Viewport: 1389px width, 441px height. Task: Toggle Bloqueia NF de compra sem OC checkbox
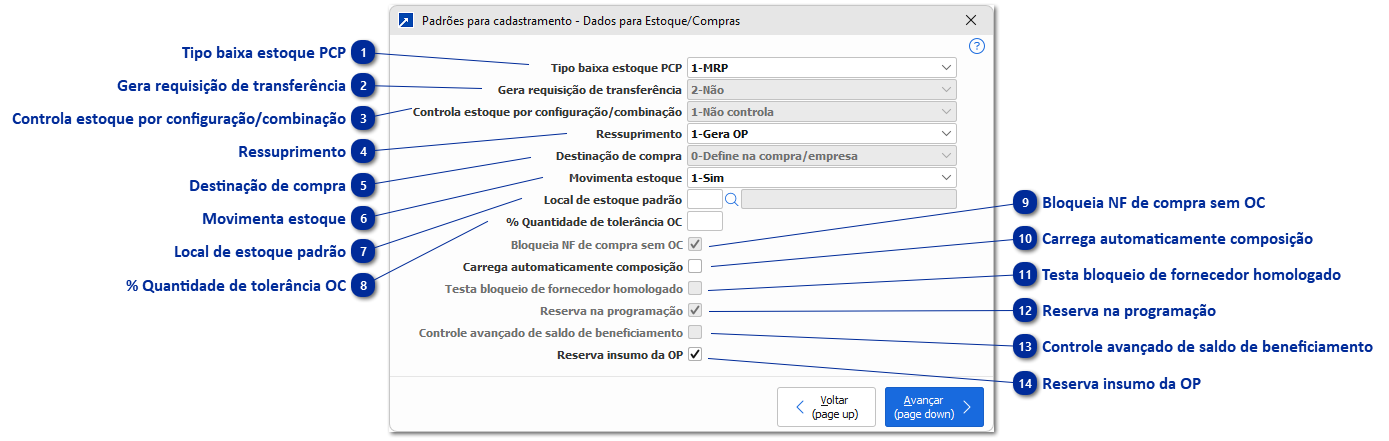695,244
